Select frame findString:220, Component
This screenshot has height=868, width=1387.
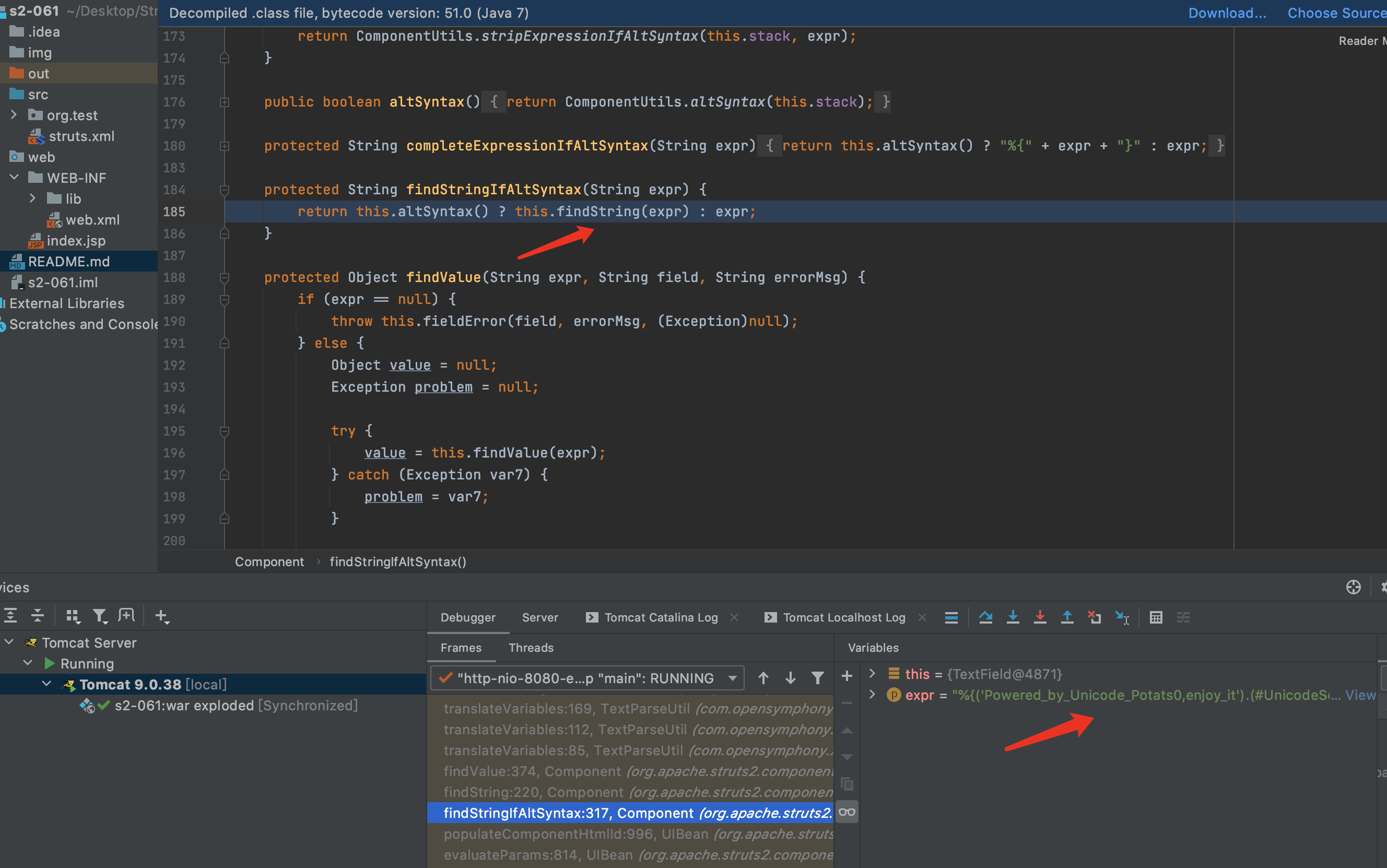pos(630,792)
